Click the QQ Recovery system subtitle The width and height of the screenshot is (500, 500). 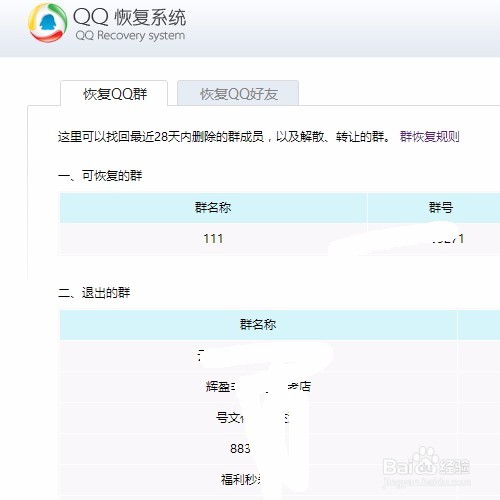[130, 35]
